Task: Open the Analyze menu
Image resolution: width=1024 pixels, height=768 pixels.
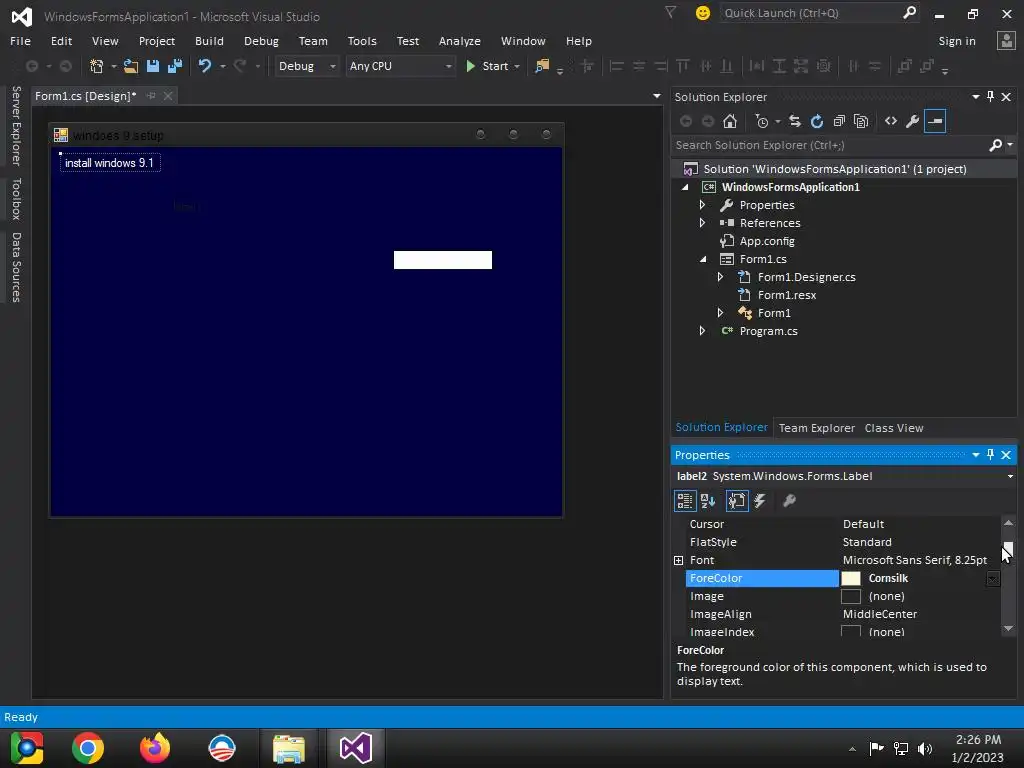Action: (460, 40)
